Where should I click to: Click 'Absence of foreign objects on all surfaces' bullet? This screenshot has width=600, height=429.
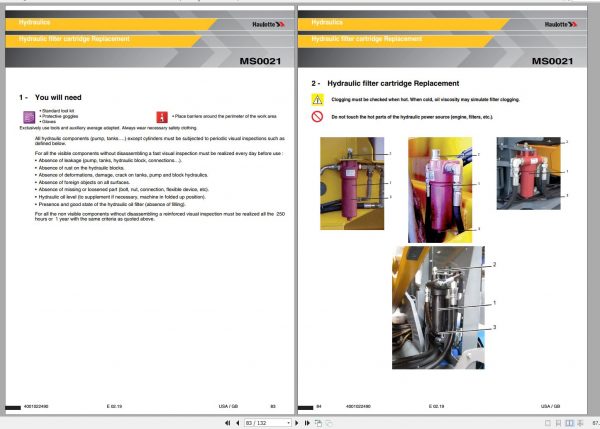click(83, 183)
